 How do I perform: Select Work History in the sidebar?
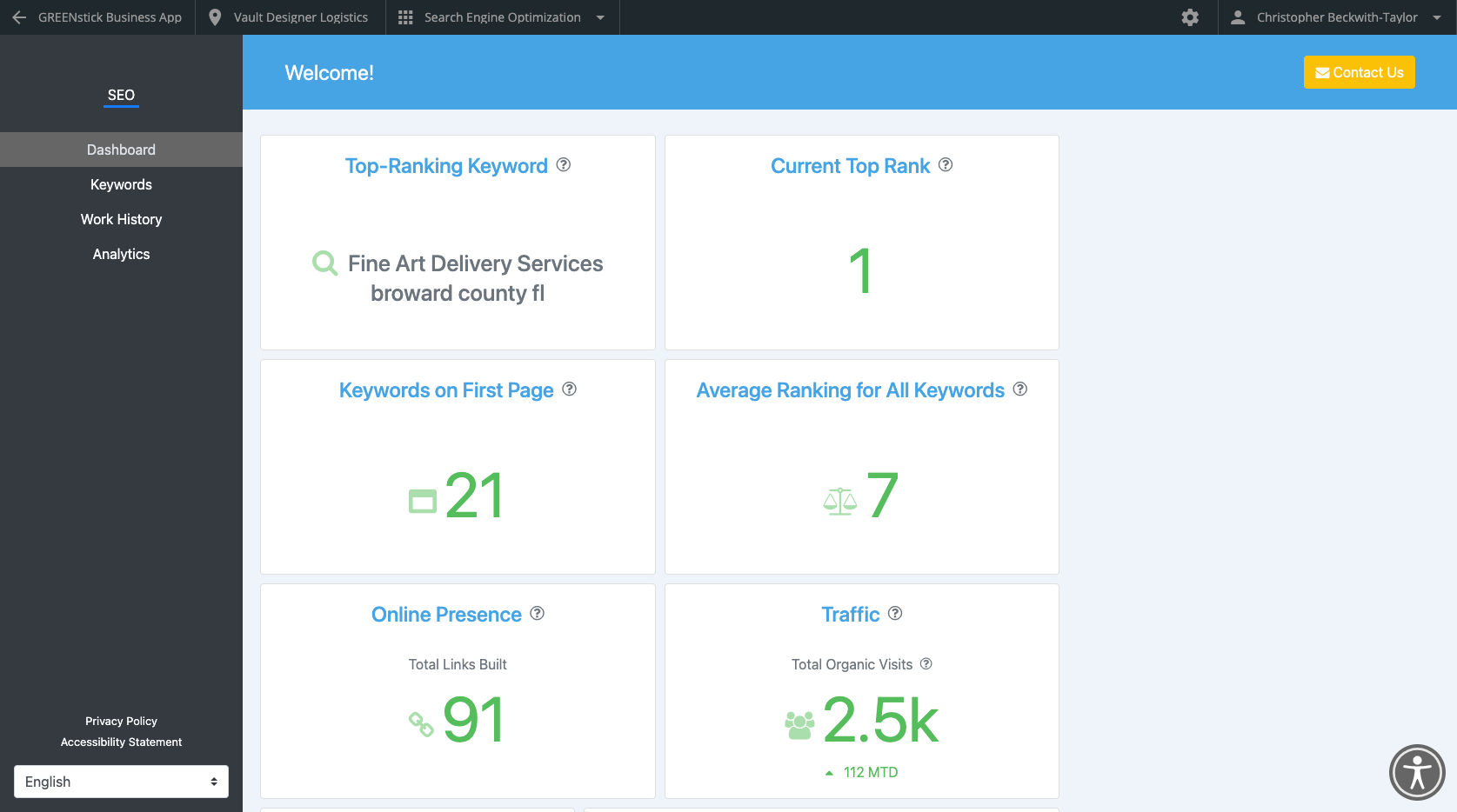121,218
